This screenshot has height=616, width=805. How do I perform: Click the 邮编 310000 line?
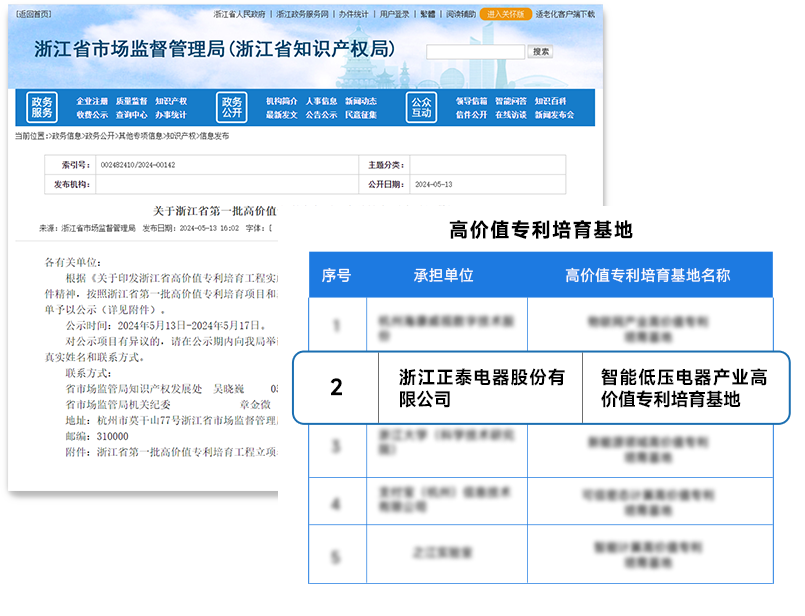pyautogui.click(x=97, y=436)
